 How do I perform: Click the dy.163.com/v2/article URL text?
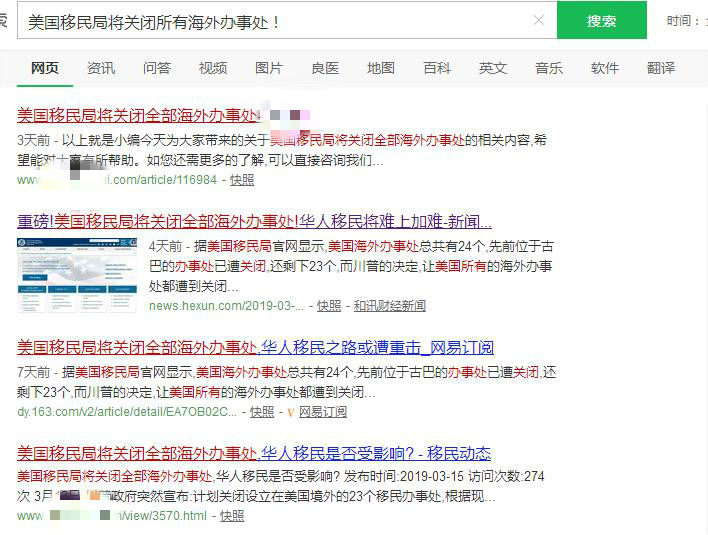pyautogui.click(x=127, y=412)
